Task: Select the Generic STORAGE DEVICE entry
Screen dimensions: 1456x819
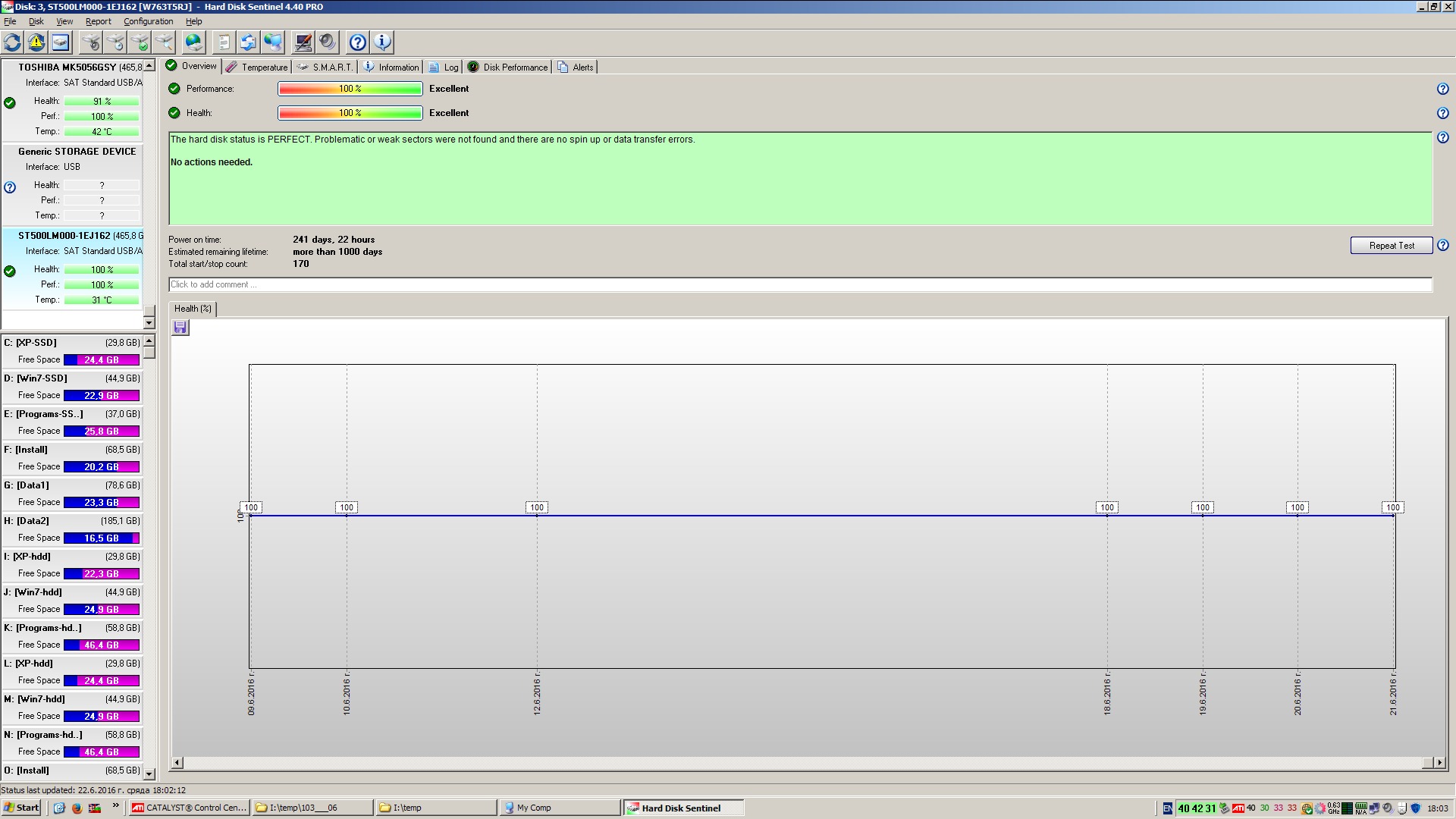Action: (73, 184)
